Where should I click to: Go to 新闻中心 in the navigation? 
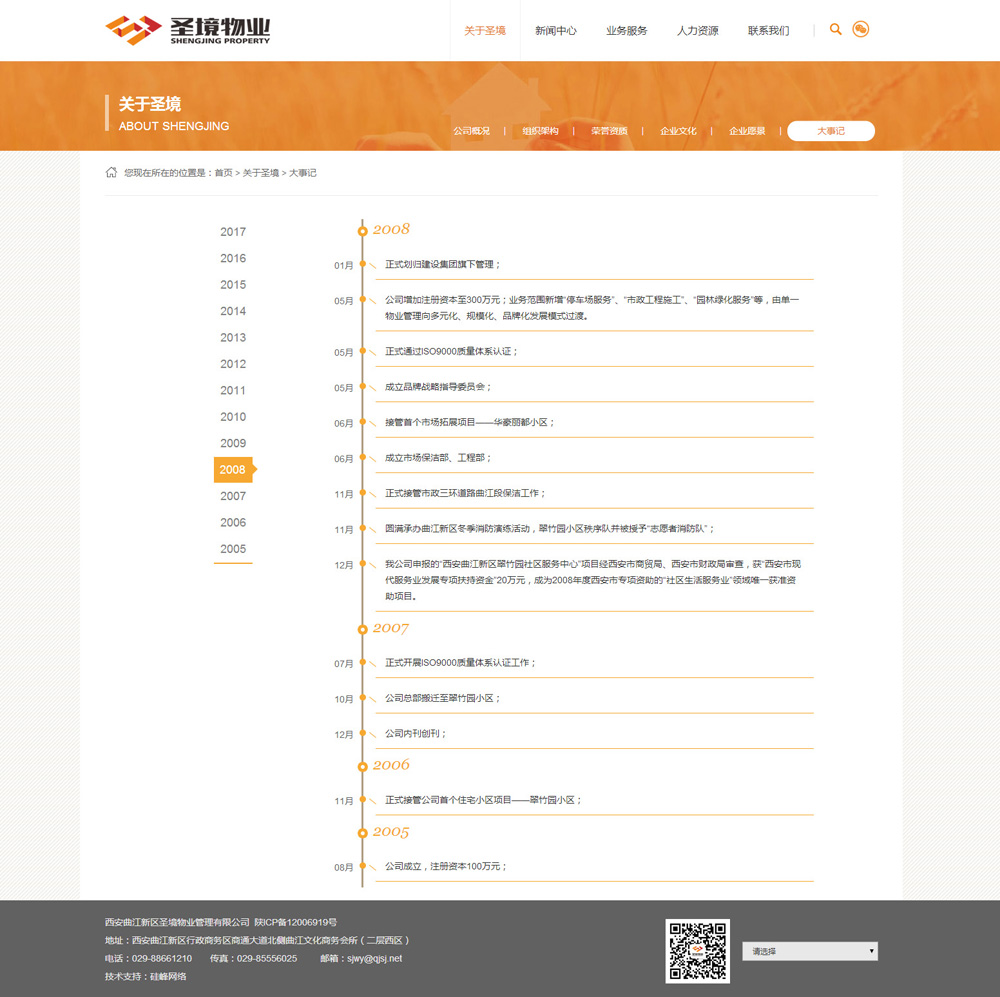[556, 31]
